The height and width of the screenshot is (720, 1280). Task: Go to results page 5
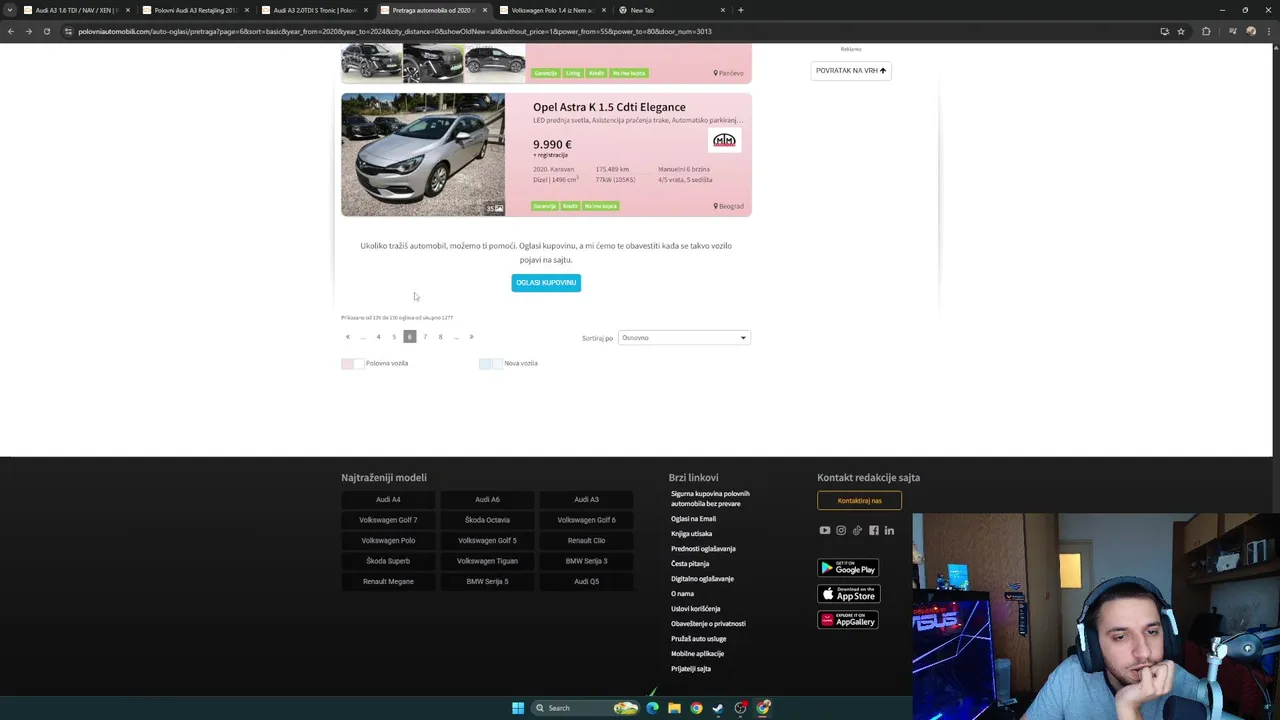point(394,337)
